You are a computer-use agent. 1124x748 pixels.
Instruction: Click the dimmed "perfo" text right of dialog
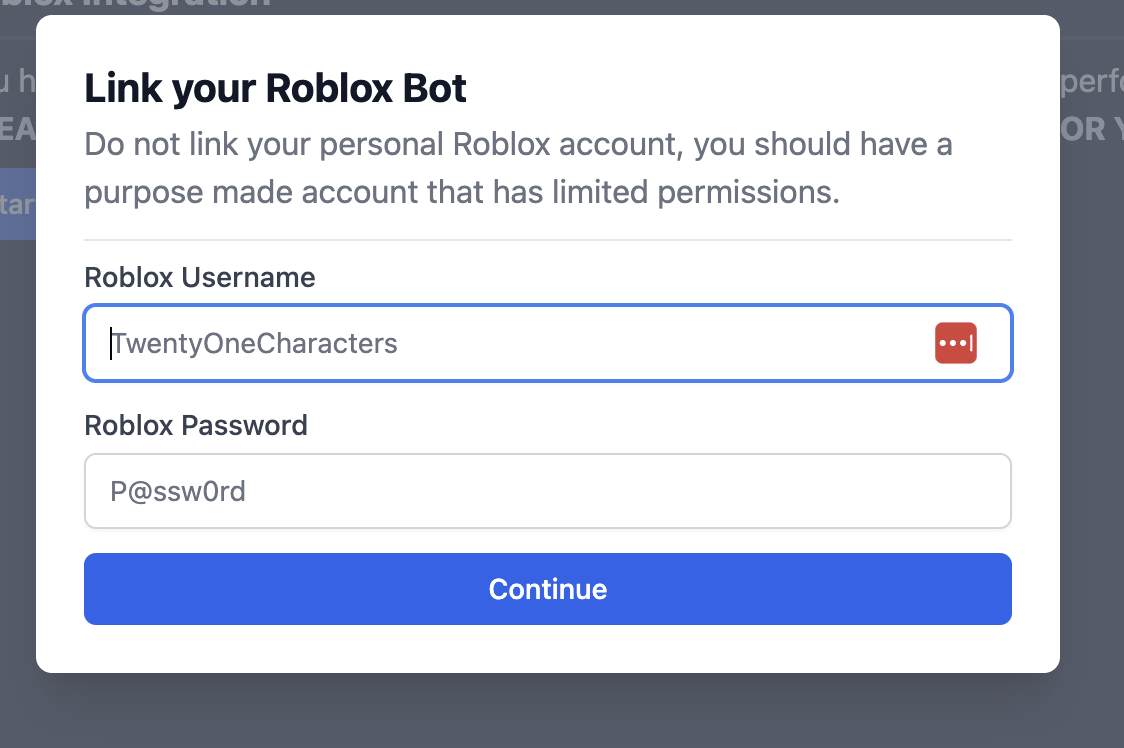pyautogui.click(x=1092, y=82)
